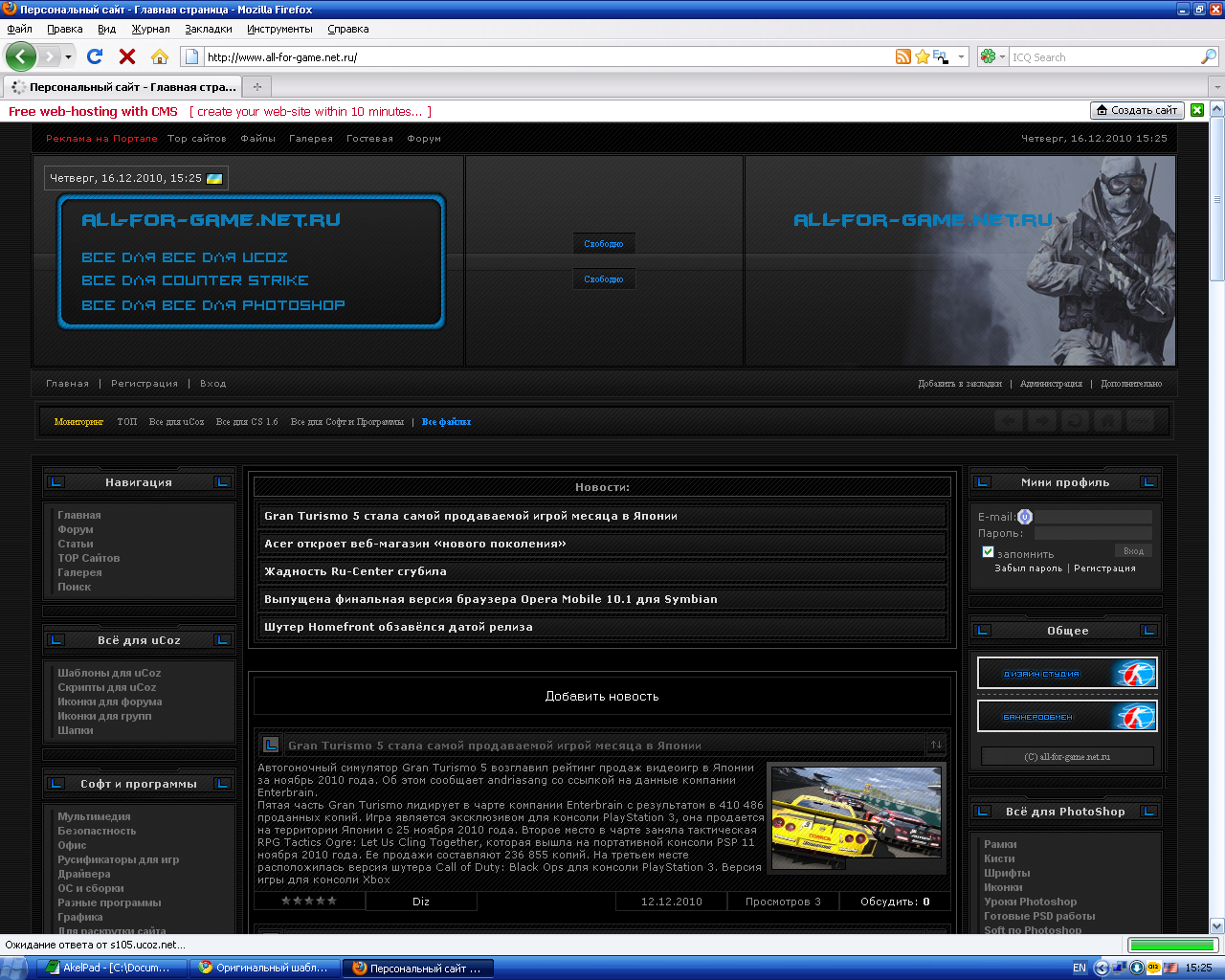Open Журнал menu
This screenshot has width=1225, height=980.
coord(150,29)
